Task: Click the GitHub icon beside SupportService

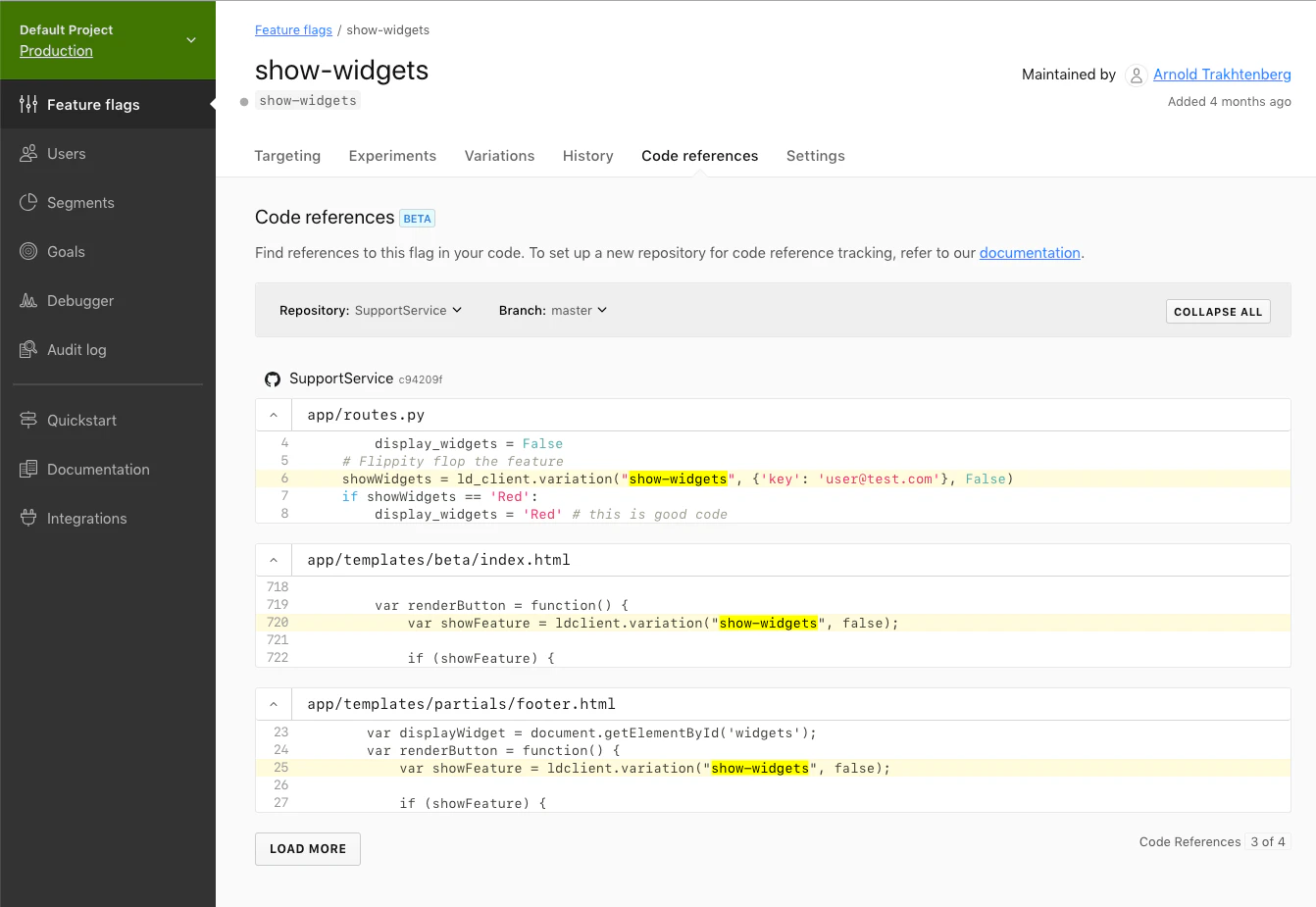Action: tap(272, 378)
